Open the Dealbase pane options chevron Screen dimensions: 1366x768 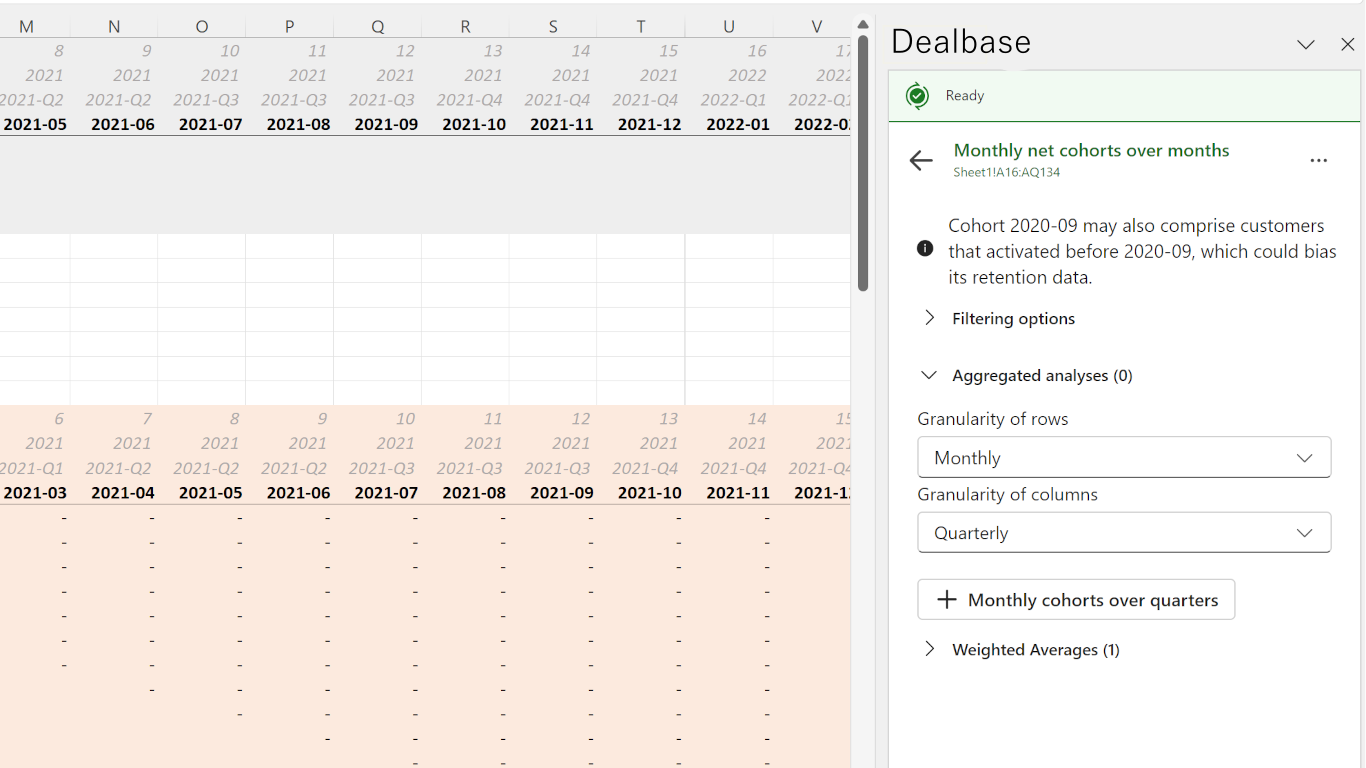tap(1305, 44)
